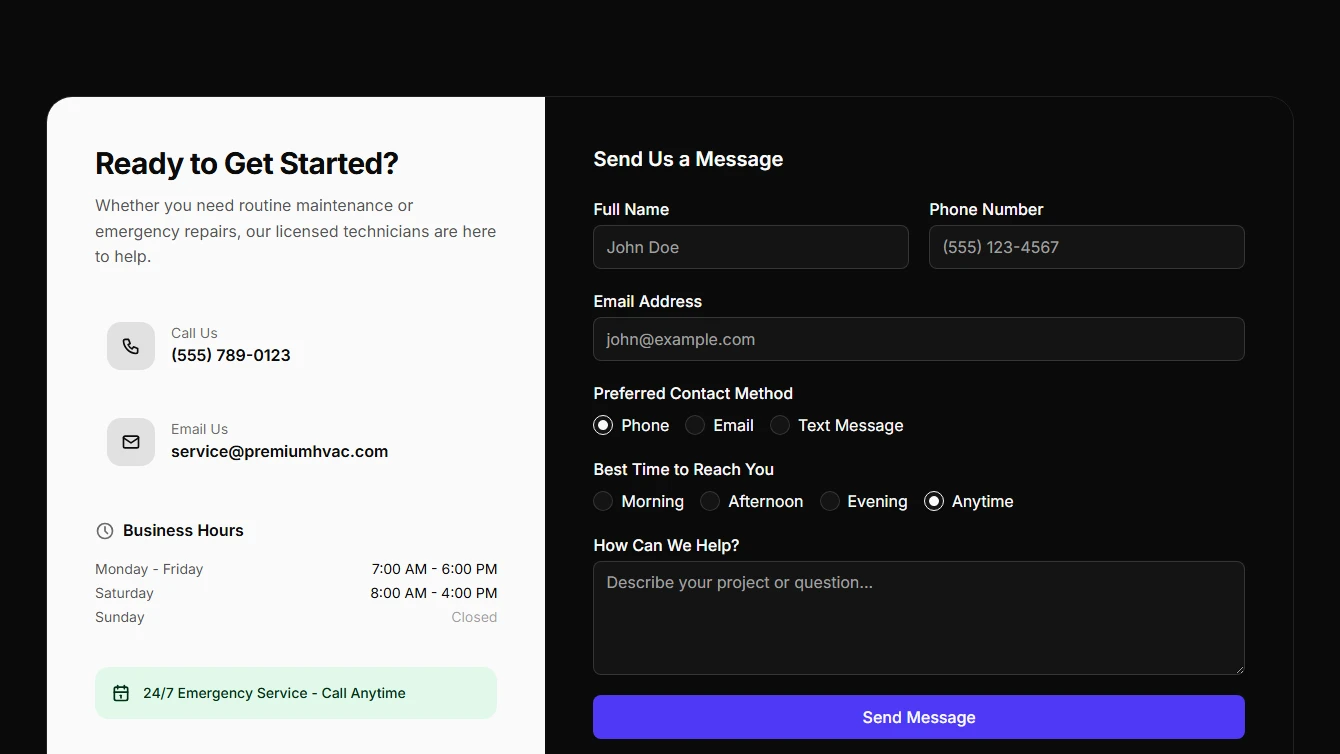Click the service@premiumhvac.com email address
This screenshot has width=1340, height=754.
pyautogui.click(x=279, y=451)
